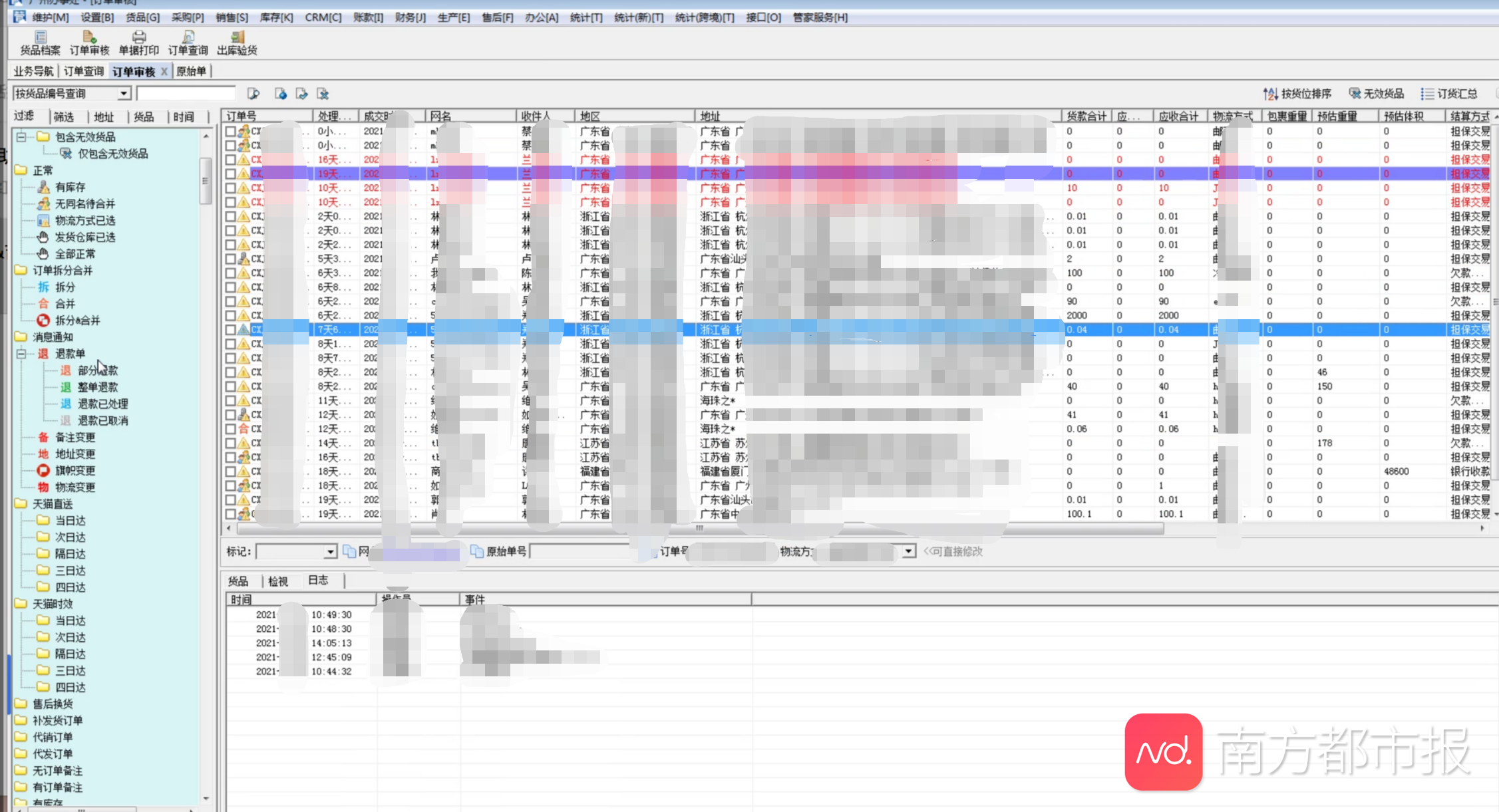The height and width of the screenshot is (812, 1499).
Task: Click the 原始单号 input field
Action: pyautogui.click(x=582, y=551)
